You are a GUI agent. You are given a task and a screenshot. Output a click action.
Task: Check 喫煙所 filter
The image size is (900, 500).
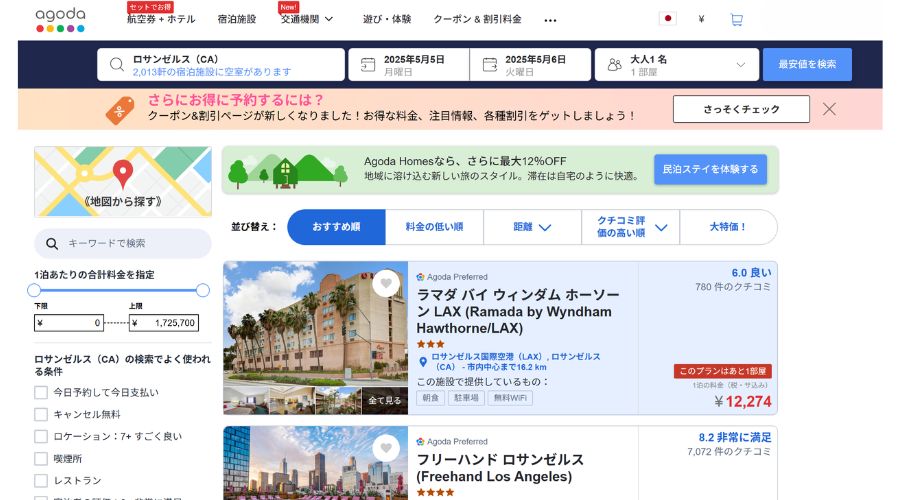pos(41,459)
